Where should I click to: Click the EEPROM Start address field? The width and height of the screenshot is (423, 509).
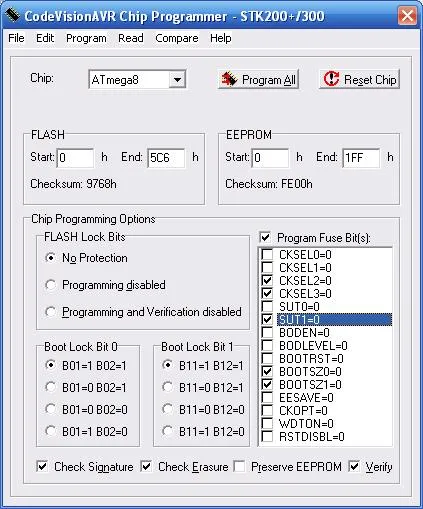[270, 158]
